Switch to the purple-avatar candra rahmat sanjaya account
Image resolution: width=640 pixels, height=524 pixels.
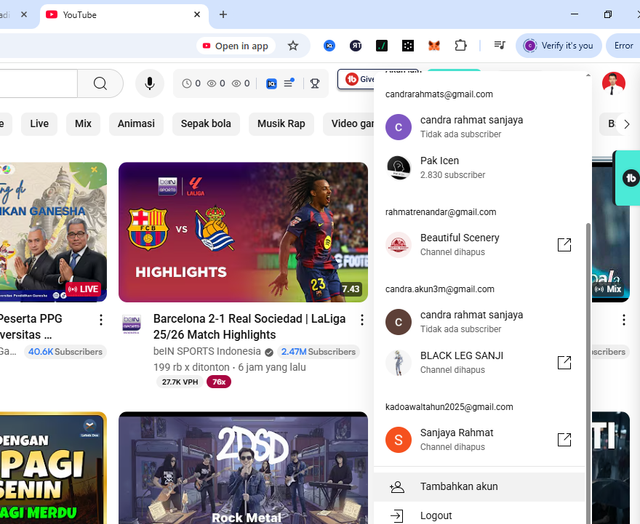(x=479, y=127)
